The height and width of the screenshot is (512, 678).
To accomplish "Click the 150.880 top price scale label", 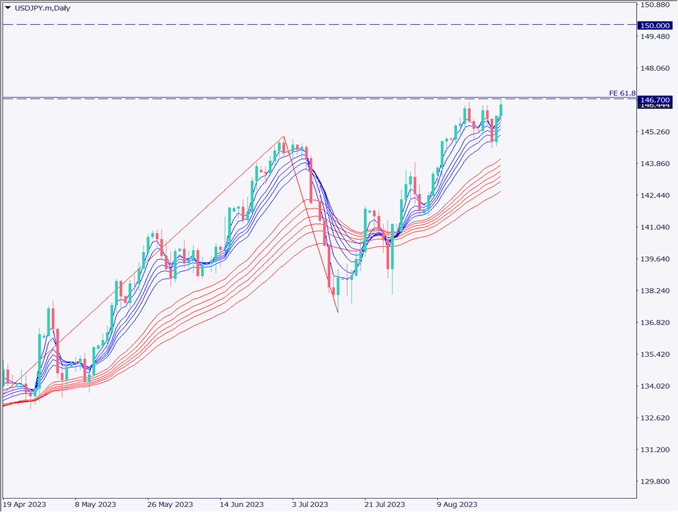I will (654, 6).
